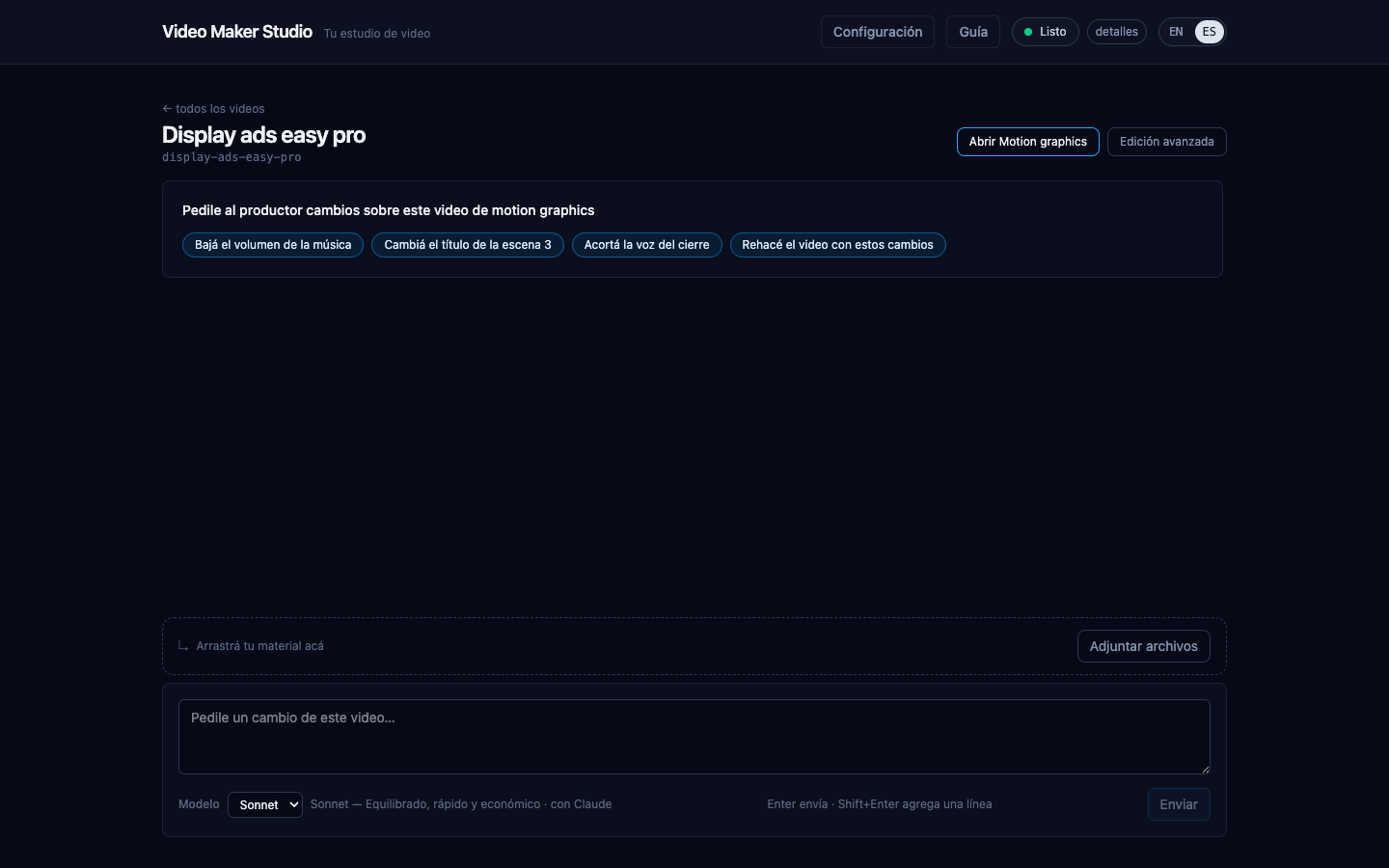The image size is (1389, 868).
Task: Focus the Pedile un cambio text box
Action: (694, 737)
